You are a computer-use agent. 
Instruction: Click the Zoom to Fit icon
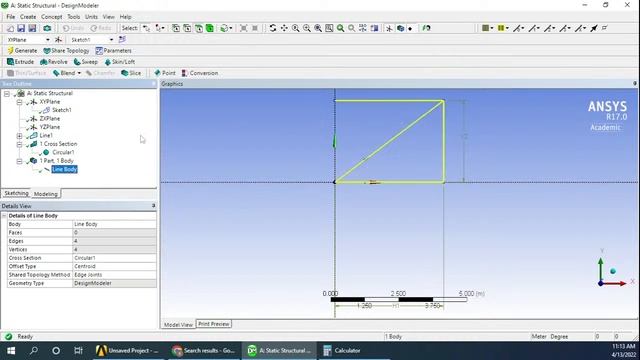(x=318, y=28)
